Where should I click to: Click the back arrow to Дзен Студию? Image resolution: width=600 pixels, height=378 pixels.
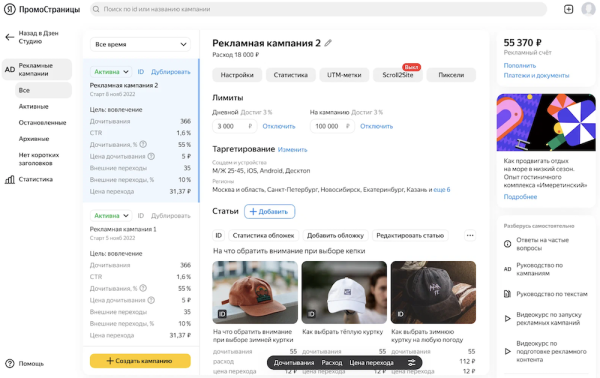point(9,37)
